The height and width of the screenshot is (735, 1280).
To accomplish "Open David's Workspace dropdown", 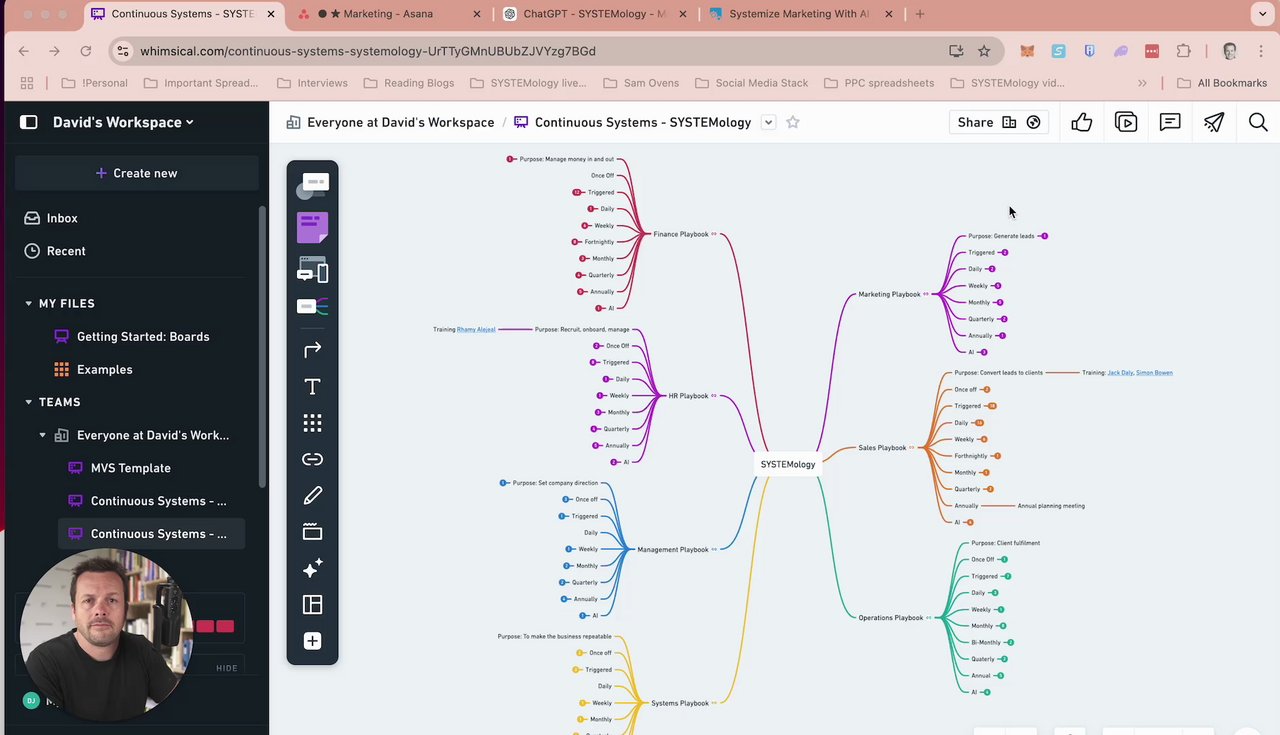I will point(123,122).
